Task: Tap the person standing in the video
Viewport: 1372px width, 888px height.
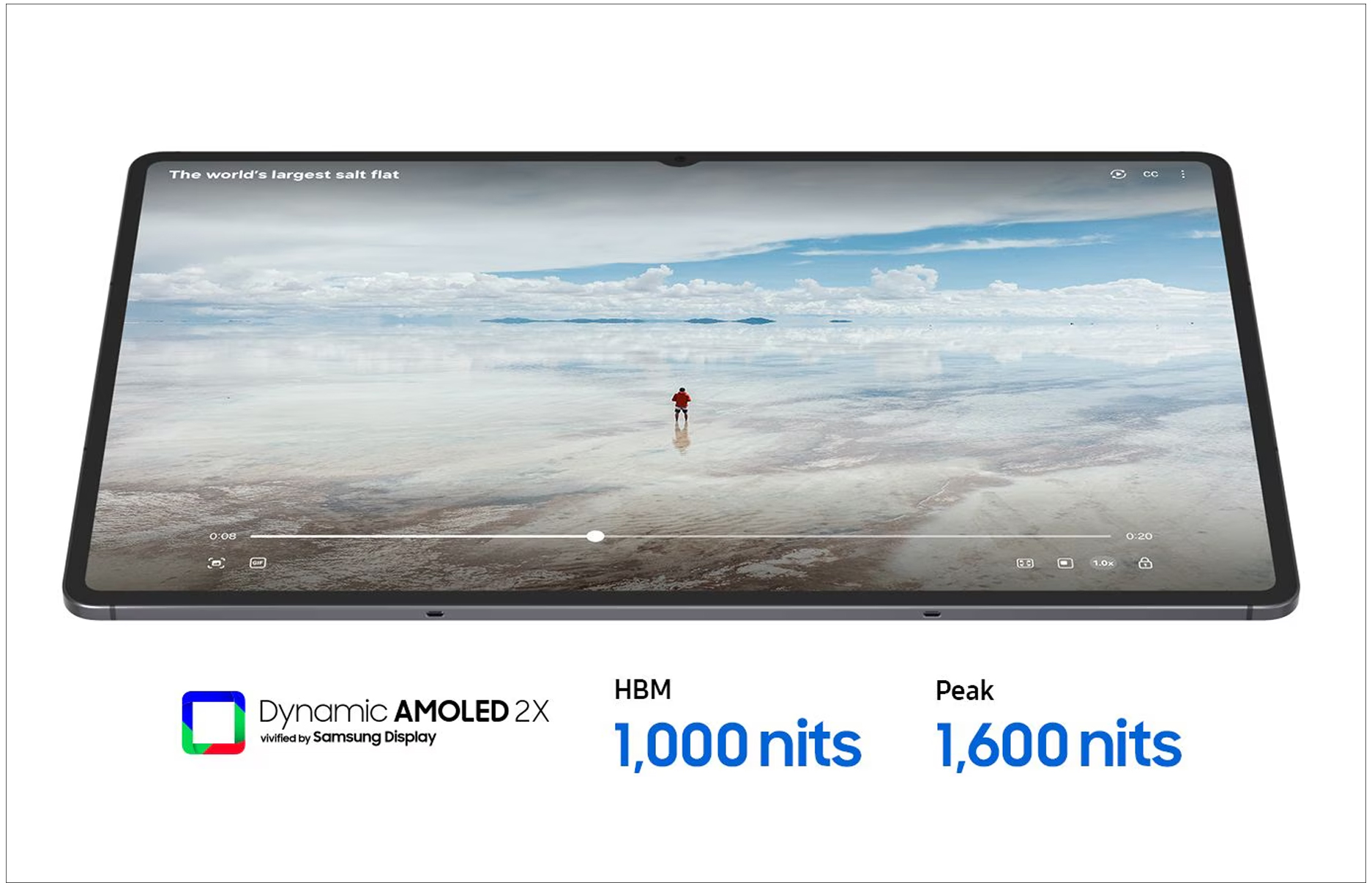Action: pyautogui.click(x=681, y=404)
